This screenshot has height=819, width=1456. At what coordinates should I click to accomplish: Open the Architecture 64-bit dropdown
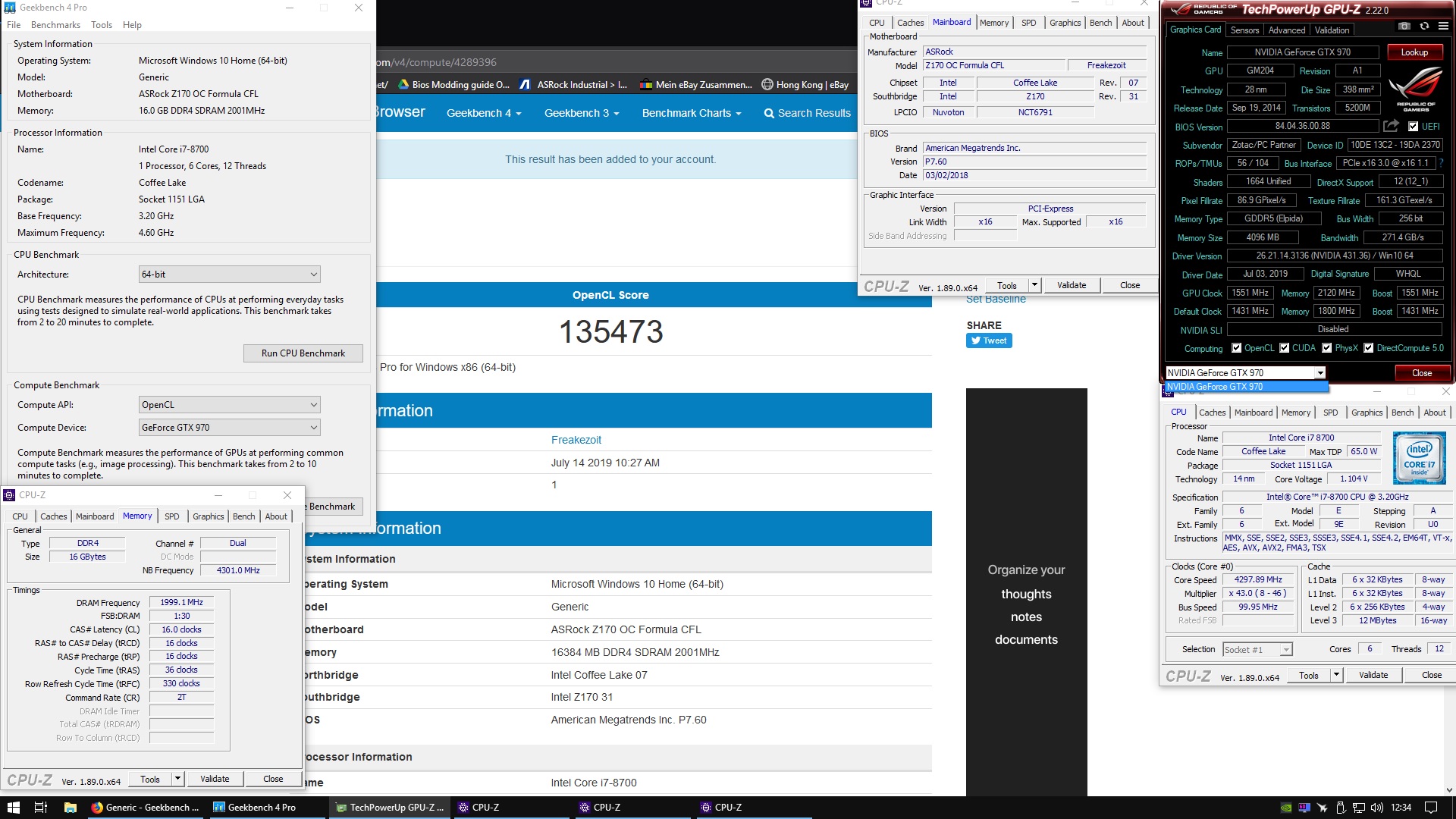[x=229, y=275]
